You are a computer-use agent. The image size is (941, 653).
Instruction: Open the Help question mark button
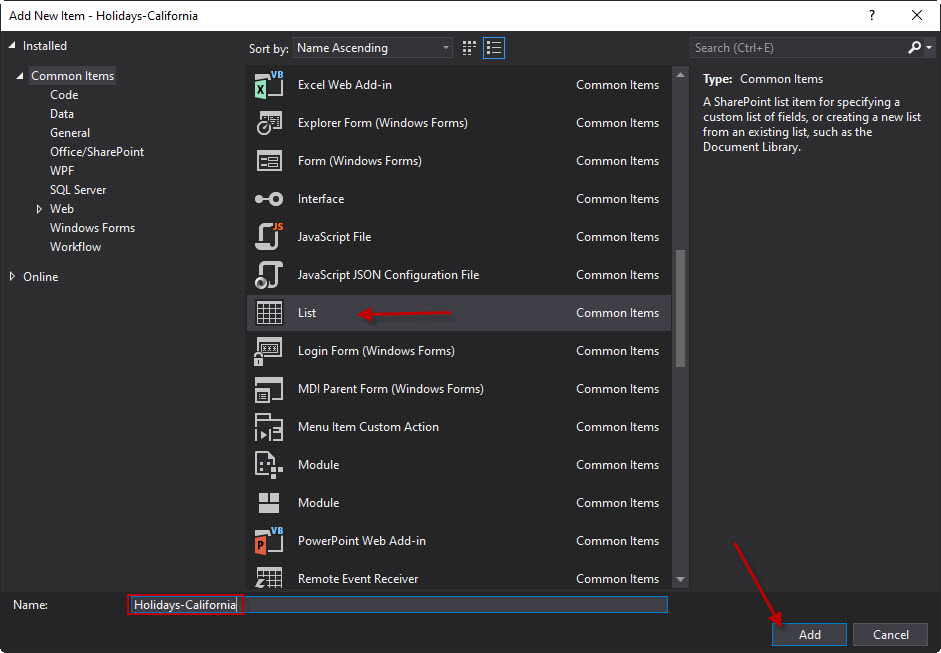click(x=872, y=16)
